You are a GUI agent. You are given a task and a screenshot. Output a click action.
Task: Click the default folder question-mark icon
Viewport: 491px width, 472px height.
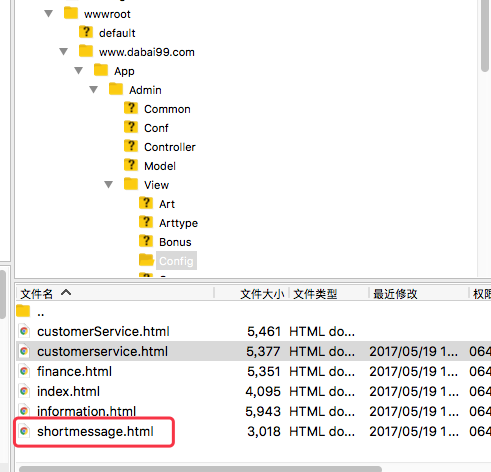click(86, 32)
